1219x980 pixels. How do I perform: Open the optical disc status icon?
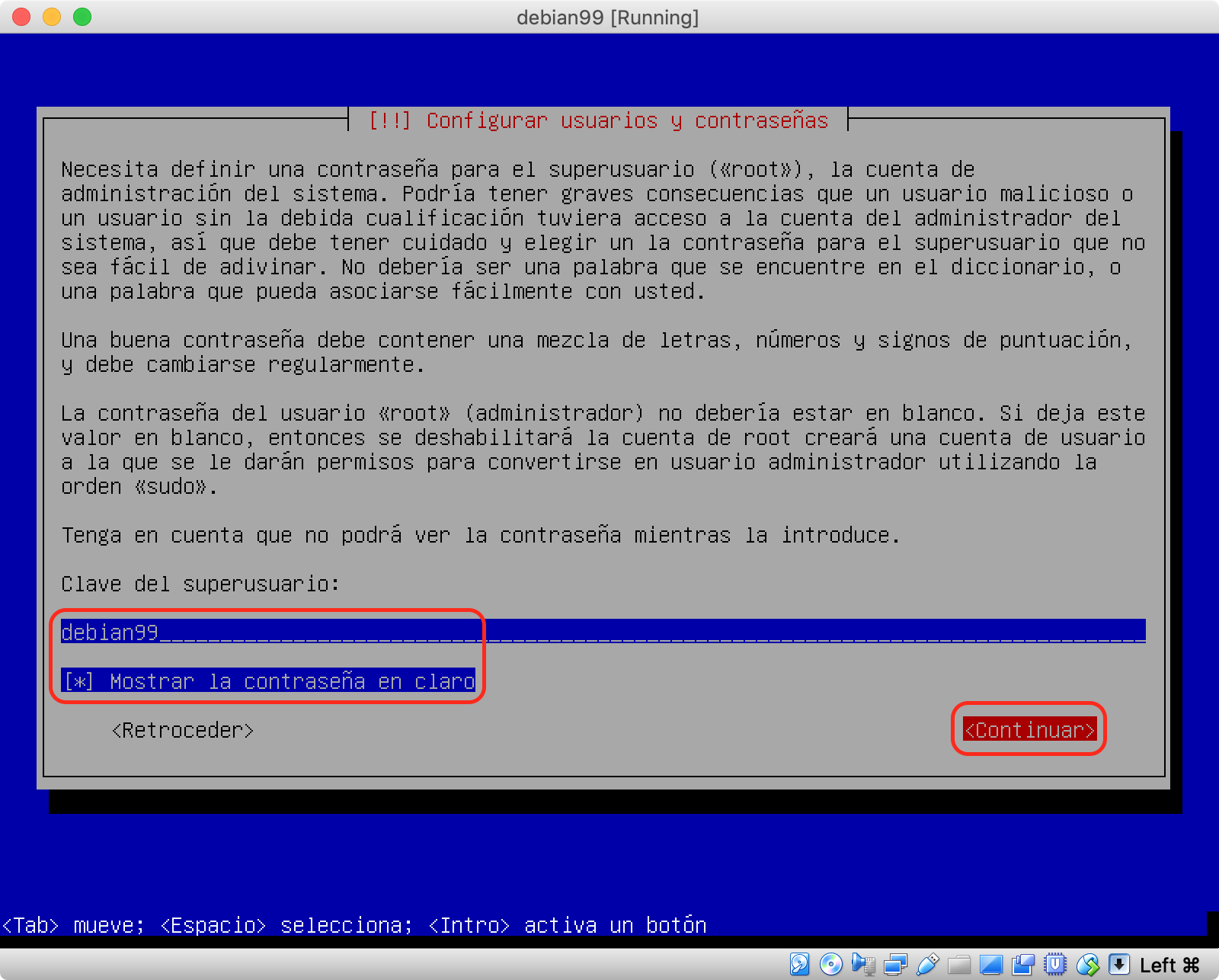click(x=831, y=964)
